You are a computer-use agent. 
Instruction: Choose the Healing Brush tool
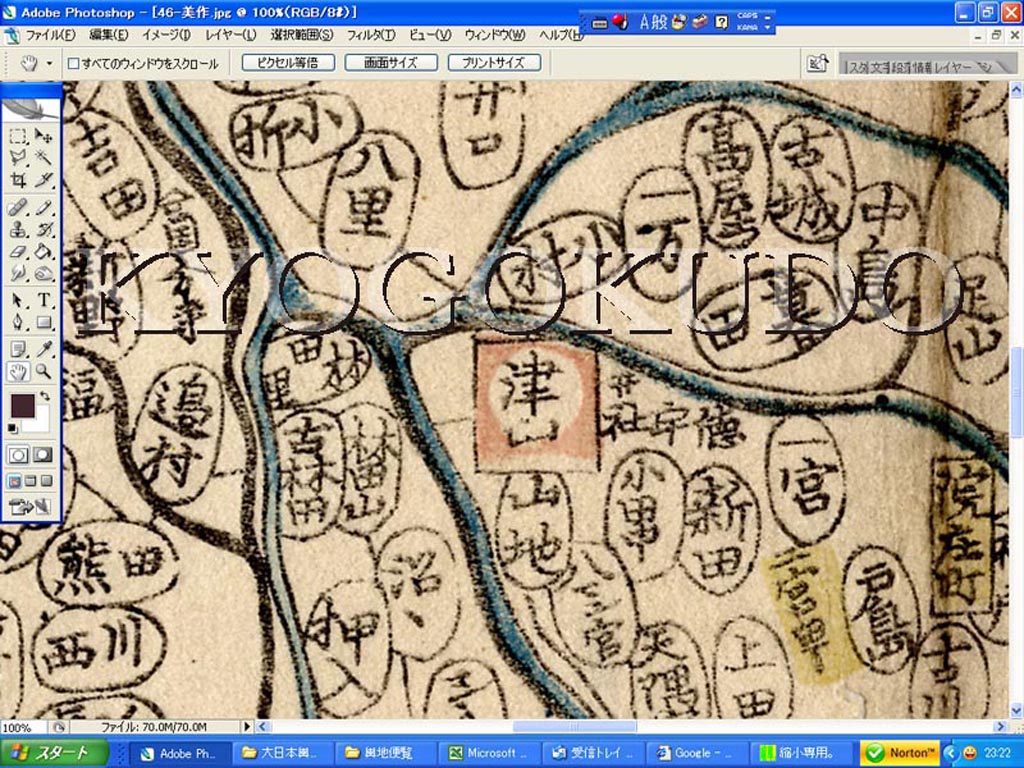click(18, 208)
